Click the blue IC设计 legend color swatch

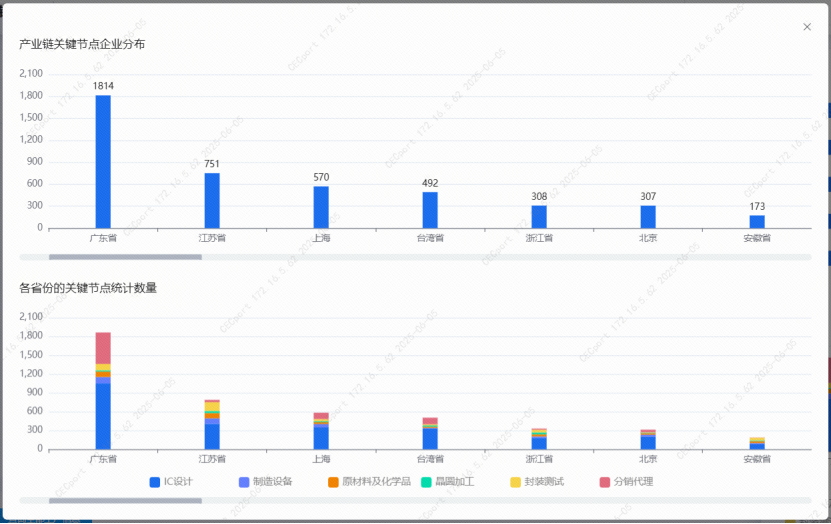[x=155, y=482]
